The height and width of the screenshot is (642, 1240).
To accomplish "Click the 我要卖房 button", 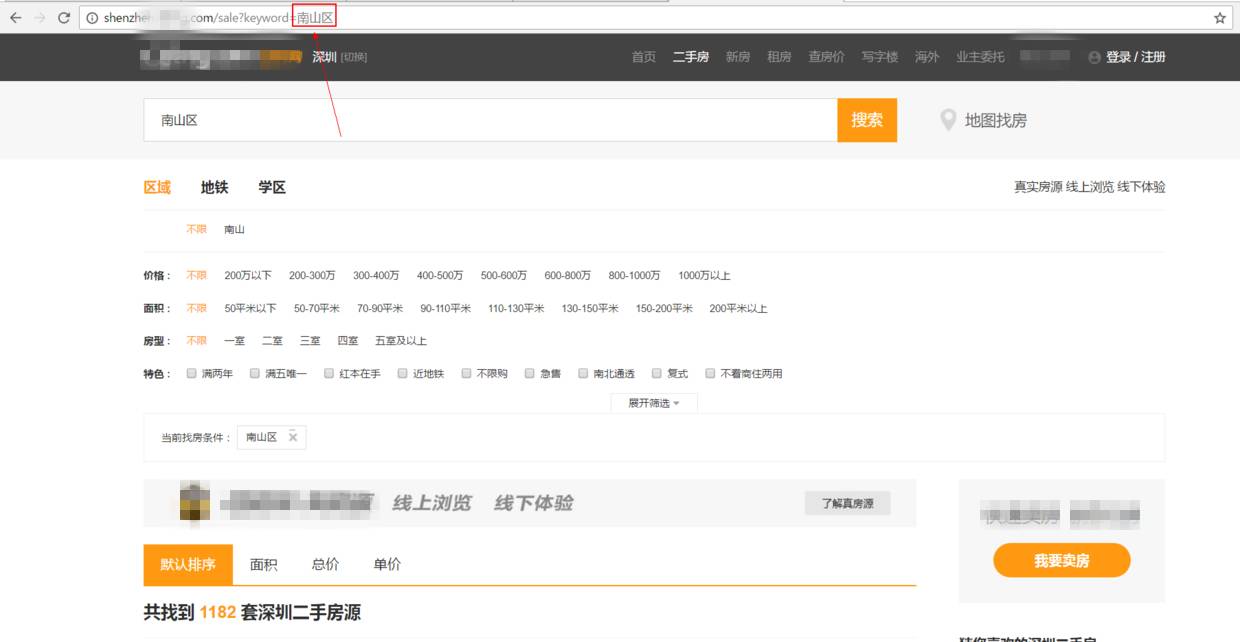I will click(x=1062, y=560).
